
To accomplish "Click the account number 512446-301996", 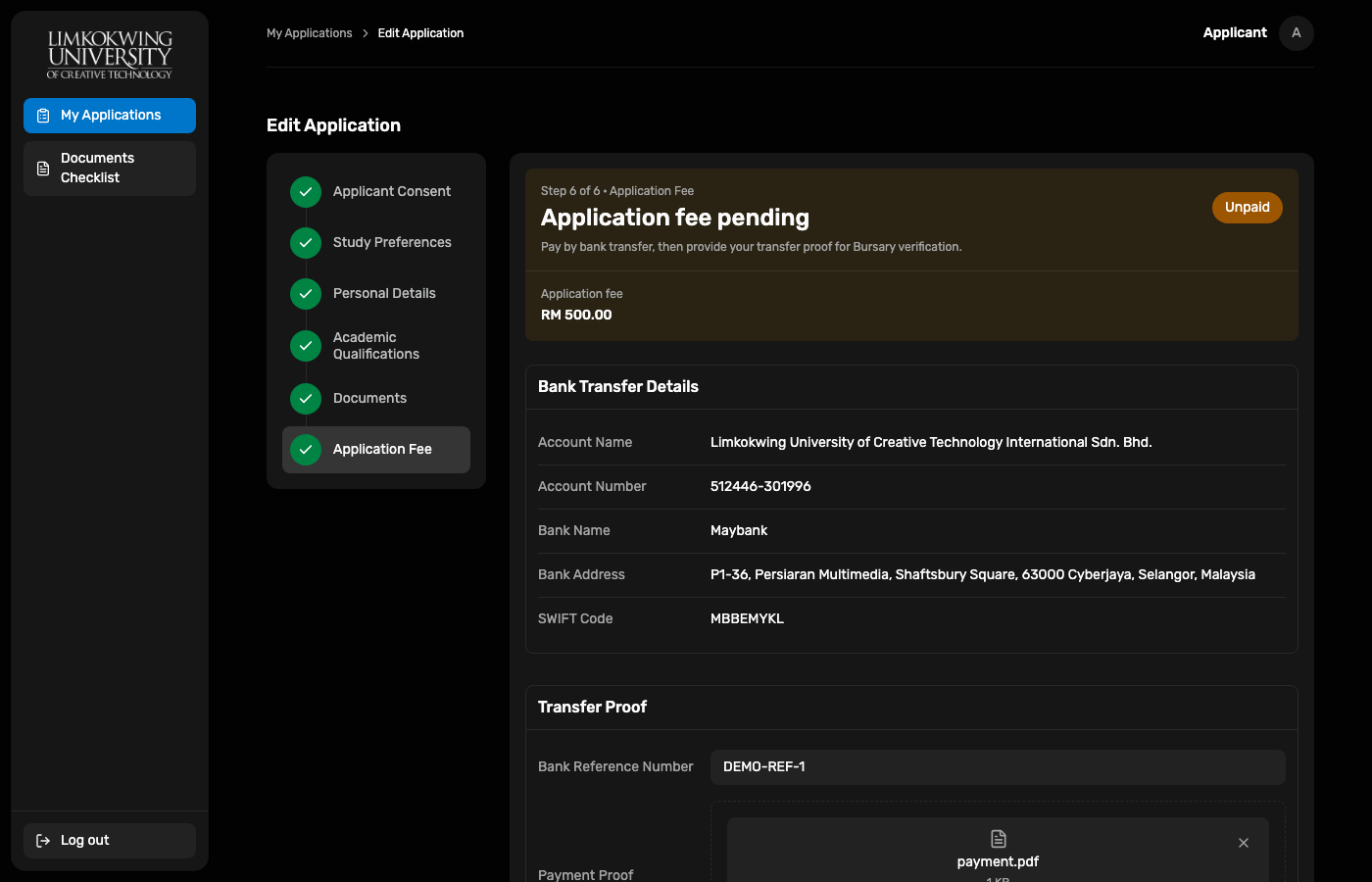I will [760, 487].
